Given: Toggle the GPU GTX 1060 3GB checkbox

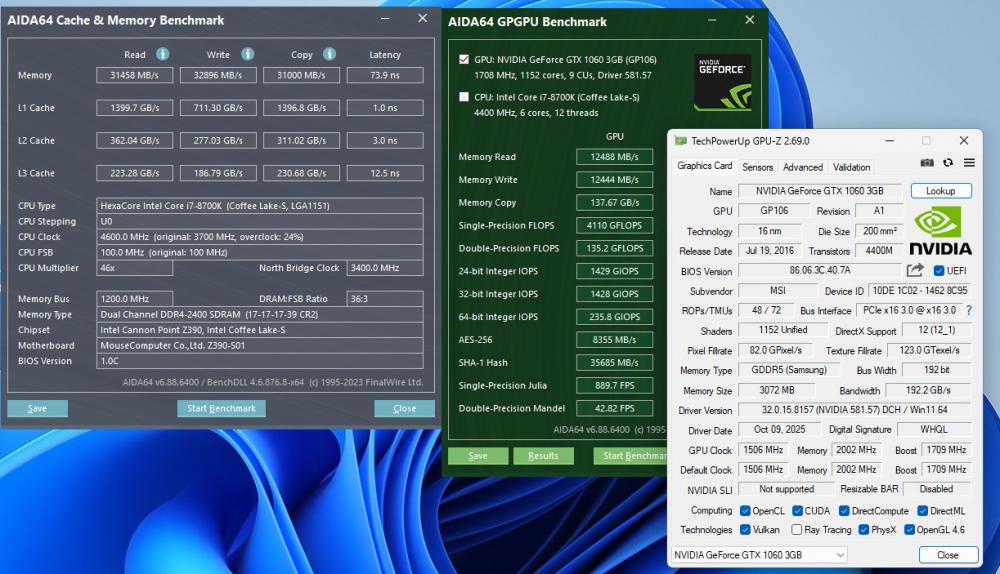Looking at the screenshot, I should tap(464, 59).
